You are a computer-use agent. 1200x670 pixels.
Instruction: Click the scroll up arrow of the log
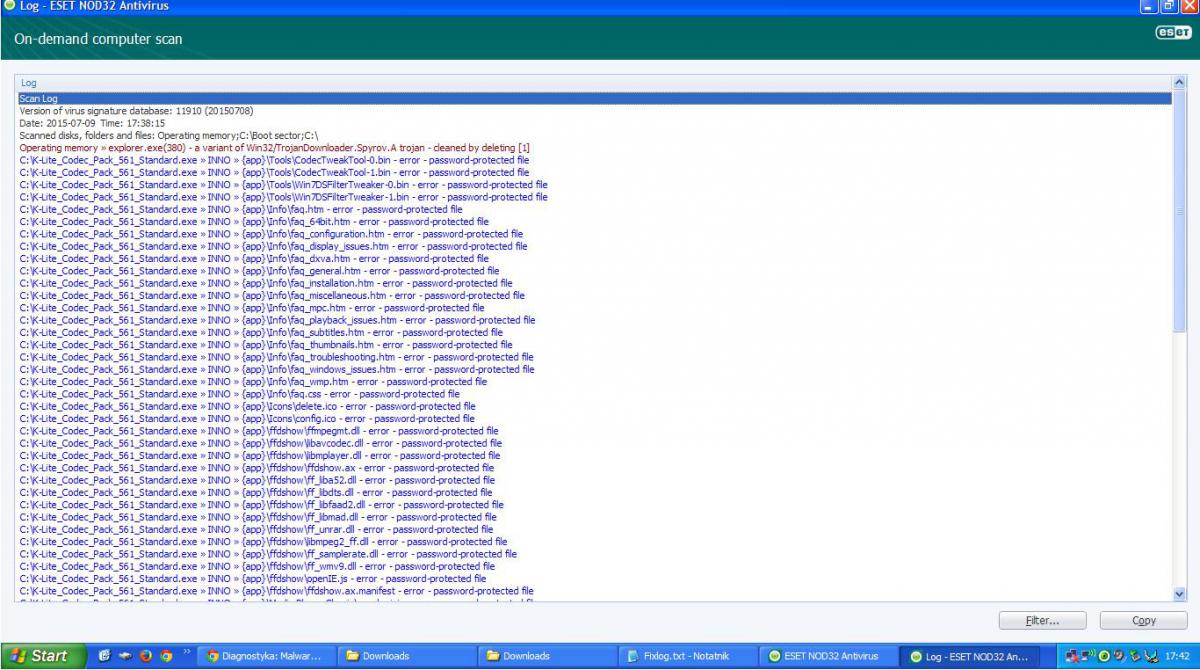[x=1179, y=83]
